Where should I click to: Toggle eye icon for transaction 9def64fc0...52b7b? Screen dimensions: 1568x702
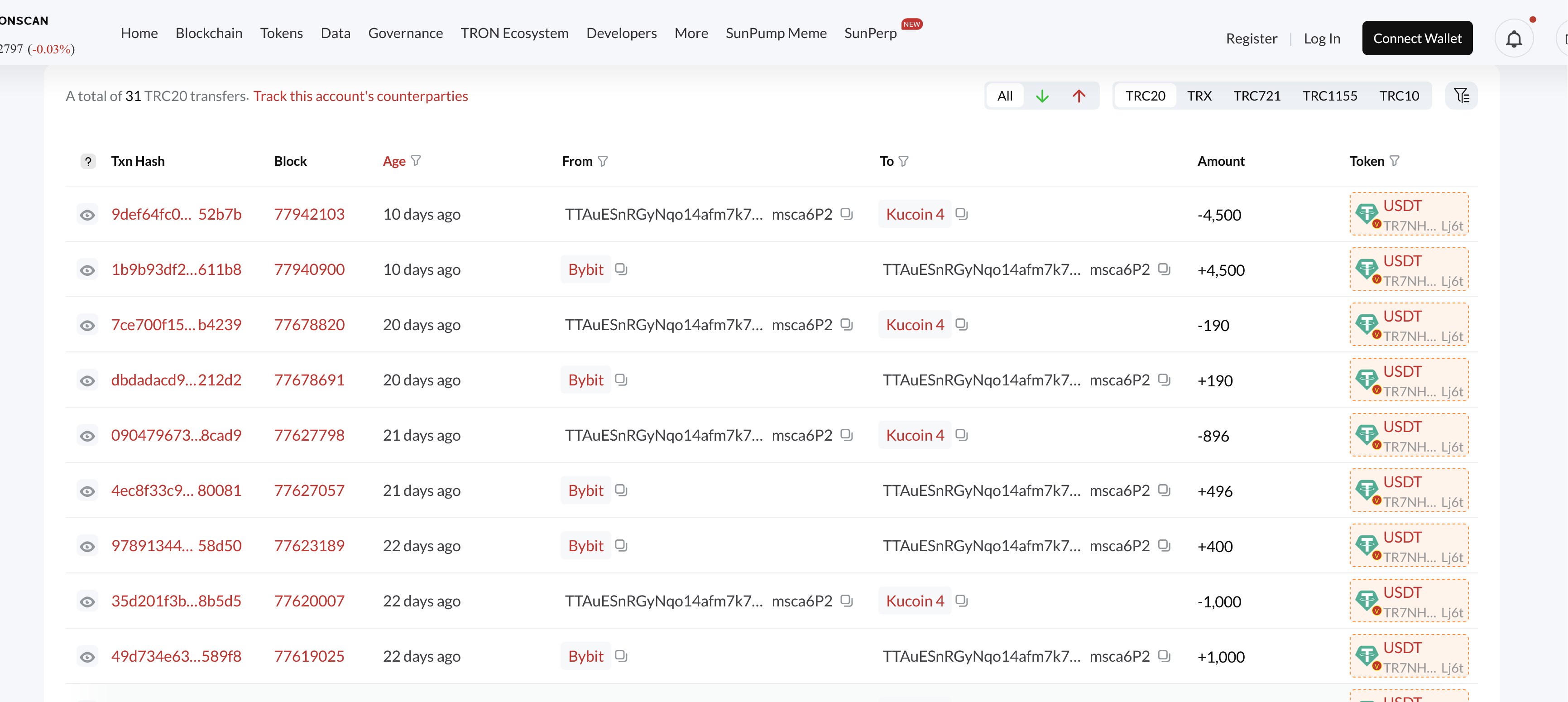88,215
